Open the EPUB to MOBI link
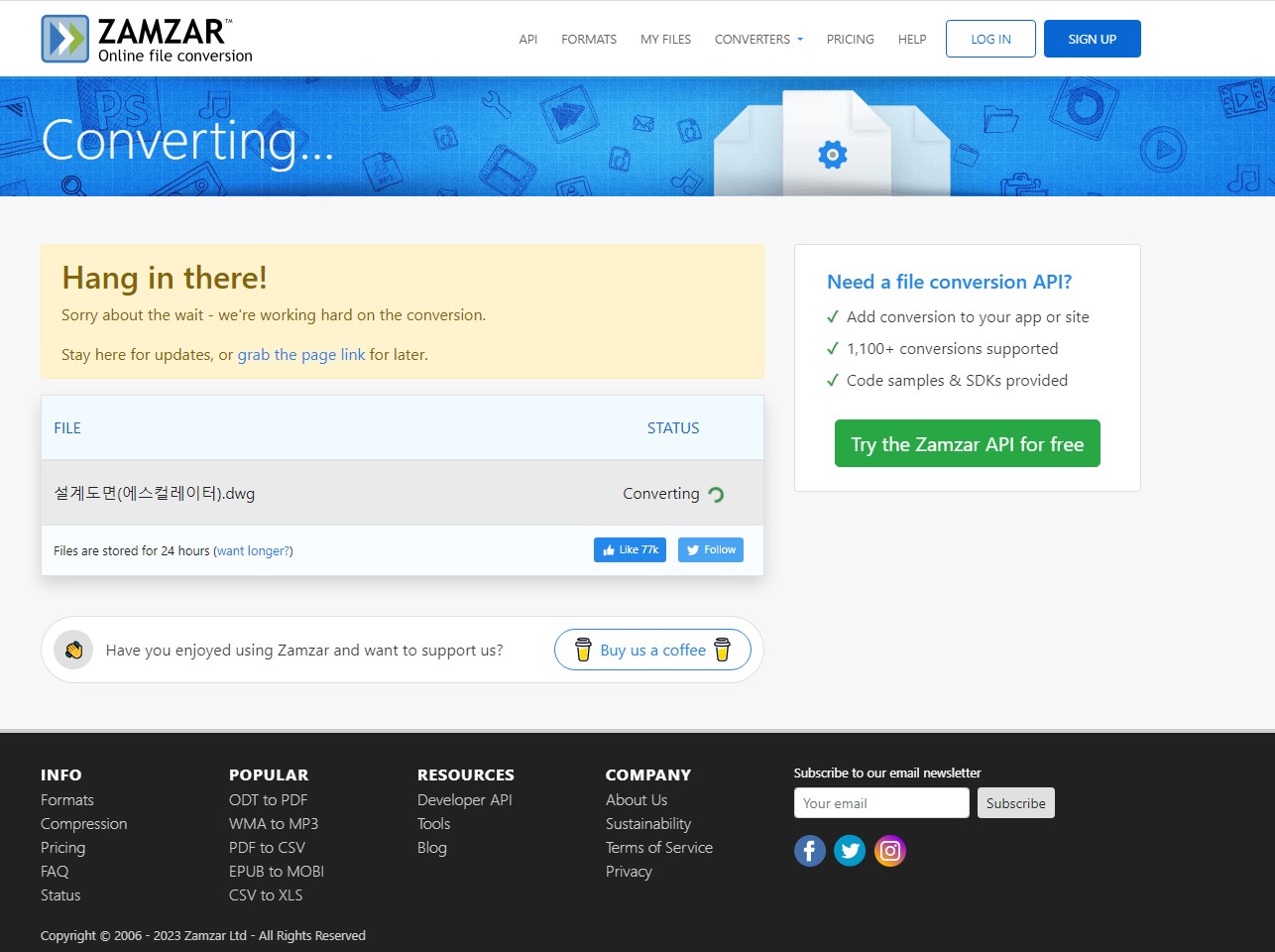The image size is (1275, 952). point(277,872)
